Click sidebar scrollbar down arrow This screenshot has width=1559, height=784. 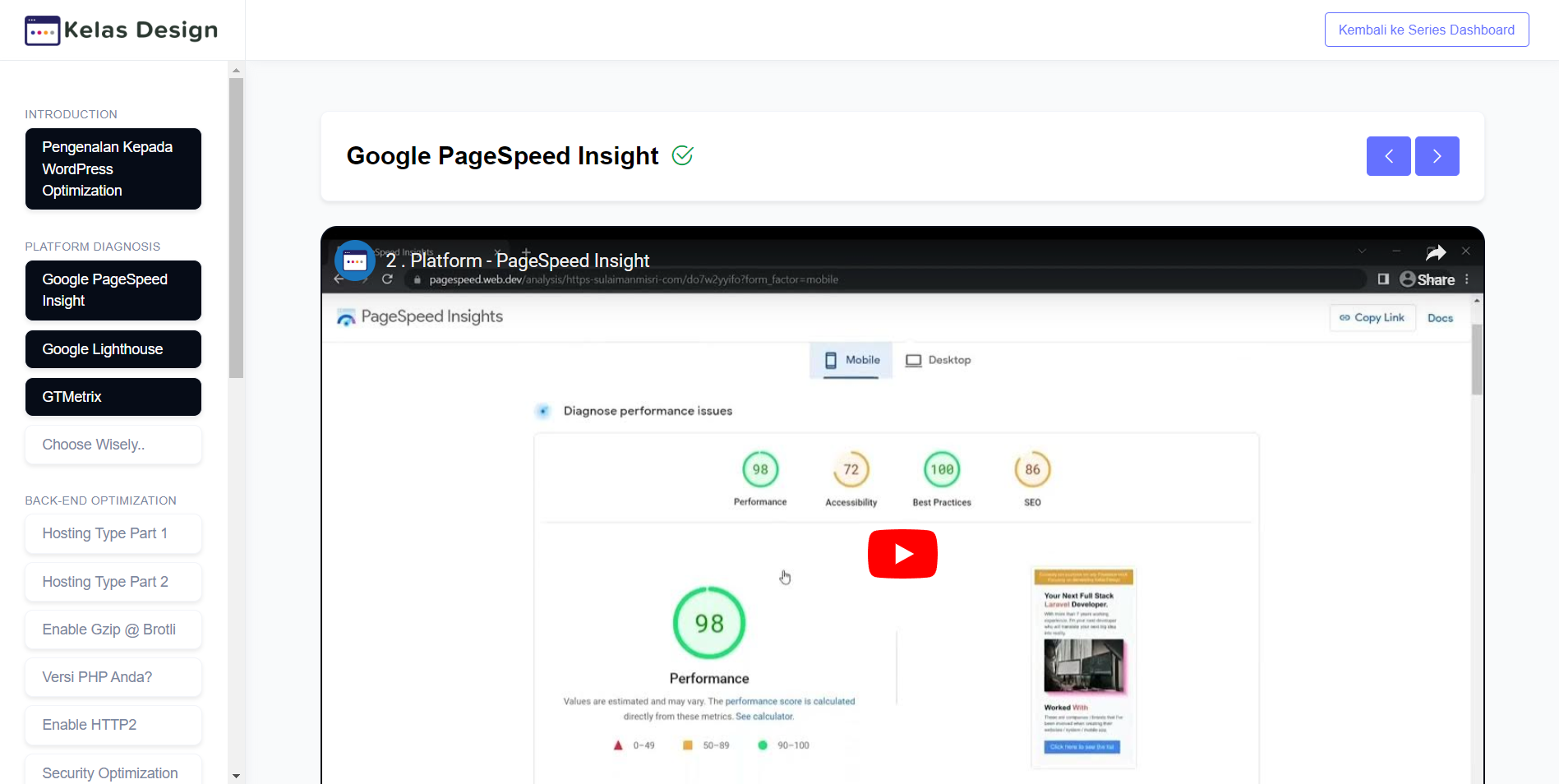tap(236, 776)
